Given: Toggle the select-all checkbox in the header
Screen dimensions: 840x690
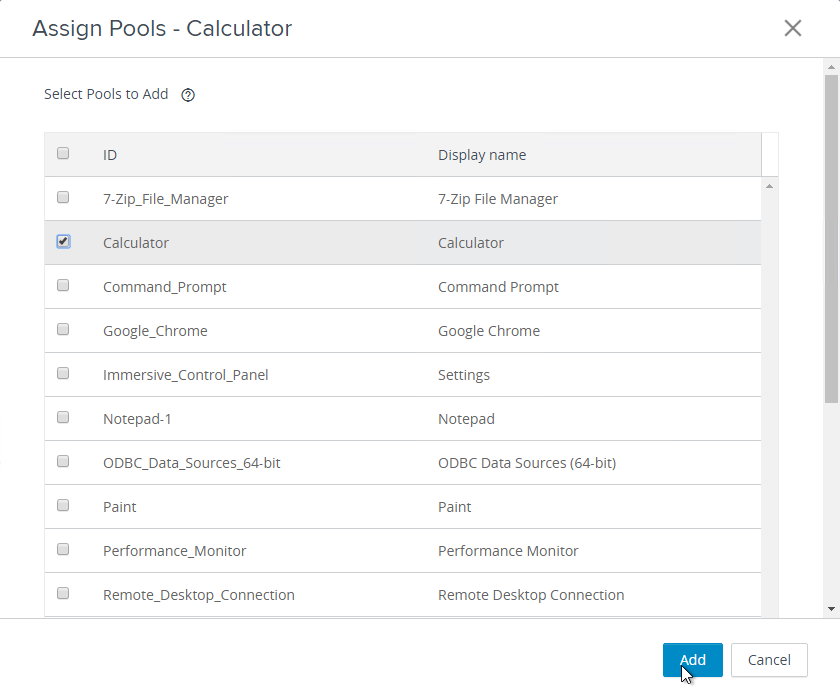Looking at the screenshot, I should click(63, 153).
